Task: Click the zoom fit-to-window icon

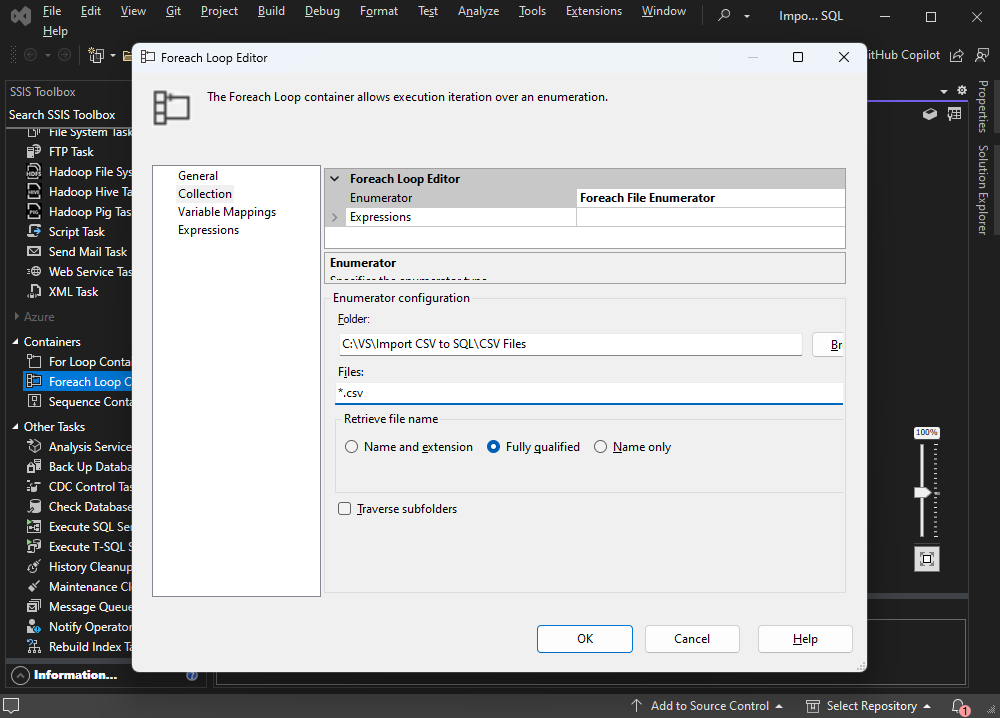Action: pyautogui.click(x=927, y=559)
